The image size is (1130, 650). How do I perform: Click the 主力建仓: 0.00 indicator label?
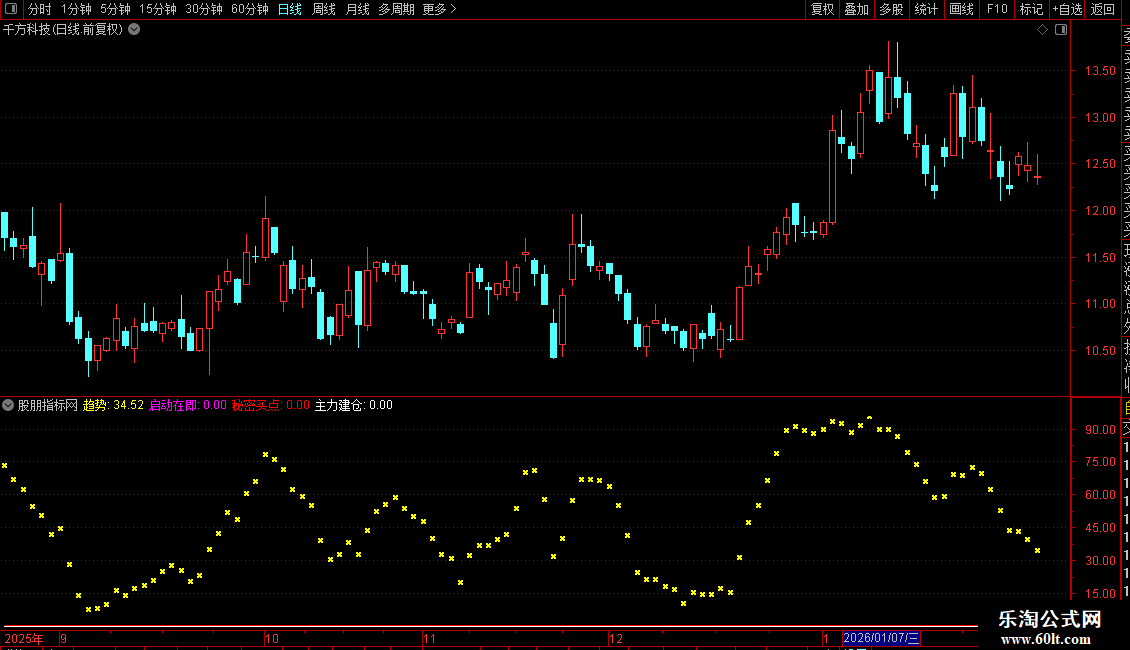point(353,405)
